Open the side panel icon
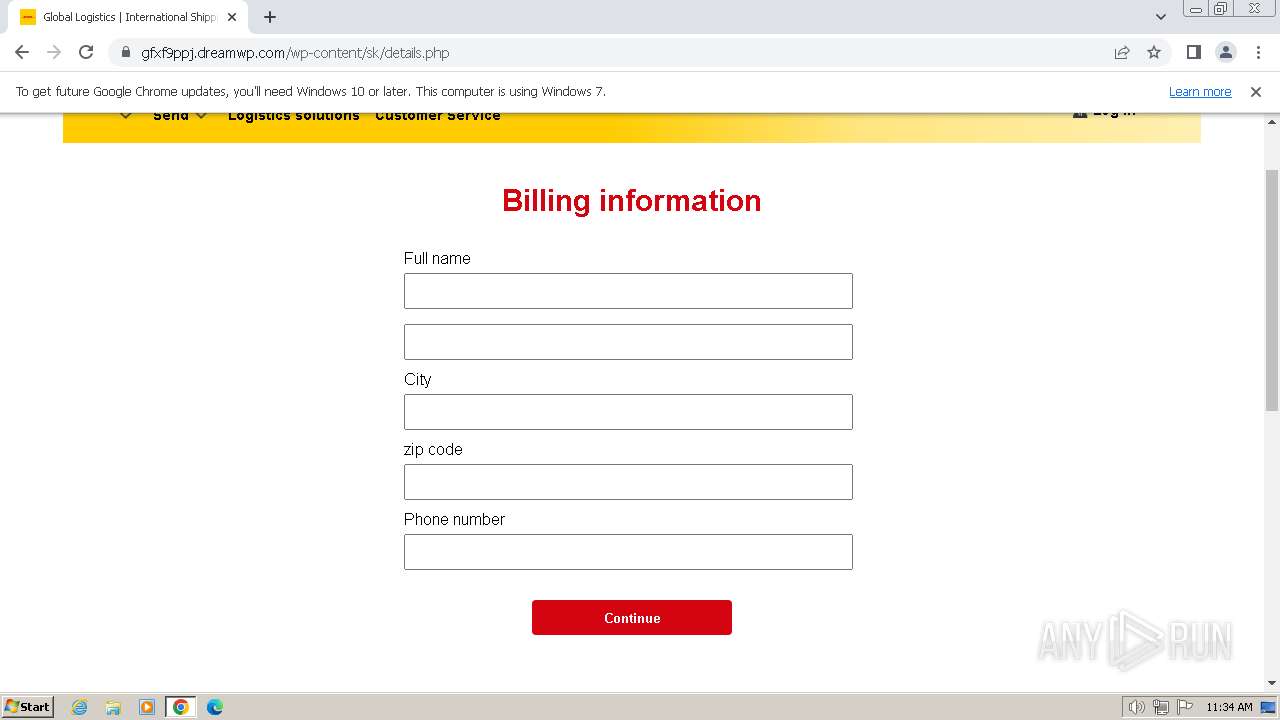This screenshot has width=1280, height=720. click(1193, 52)
